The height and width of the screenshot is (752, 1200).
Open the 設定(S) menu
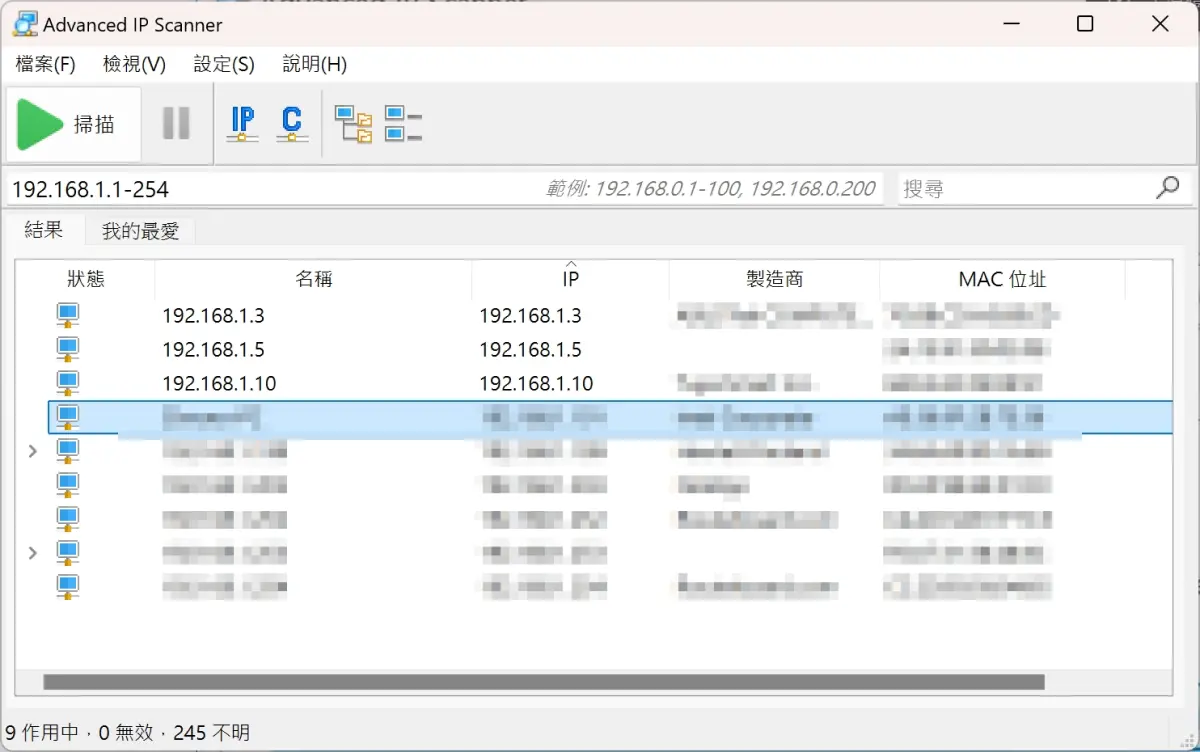click(224, 64)
